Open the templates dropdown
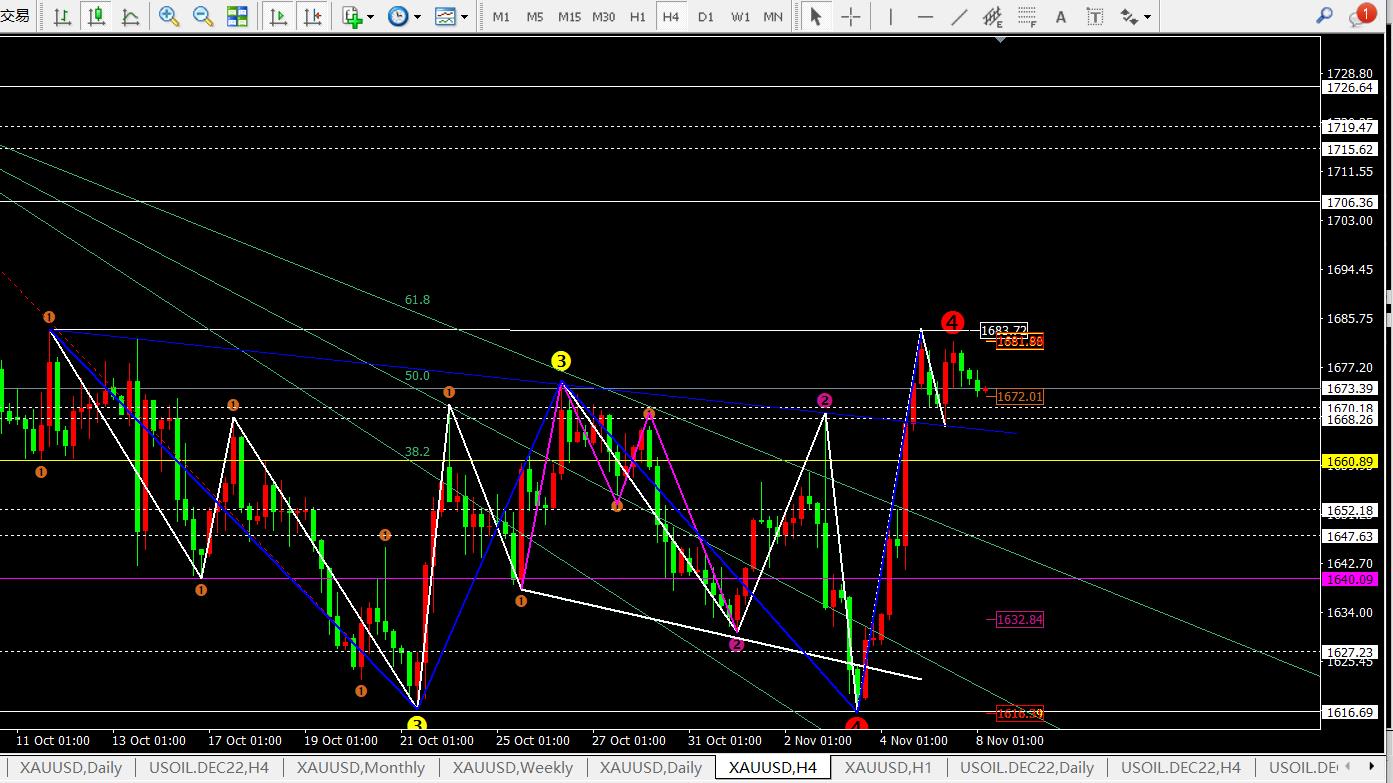1393x783 pixels. click(x=451, y=17)
